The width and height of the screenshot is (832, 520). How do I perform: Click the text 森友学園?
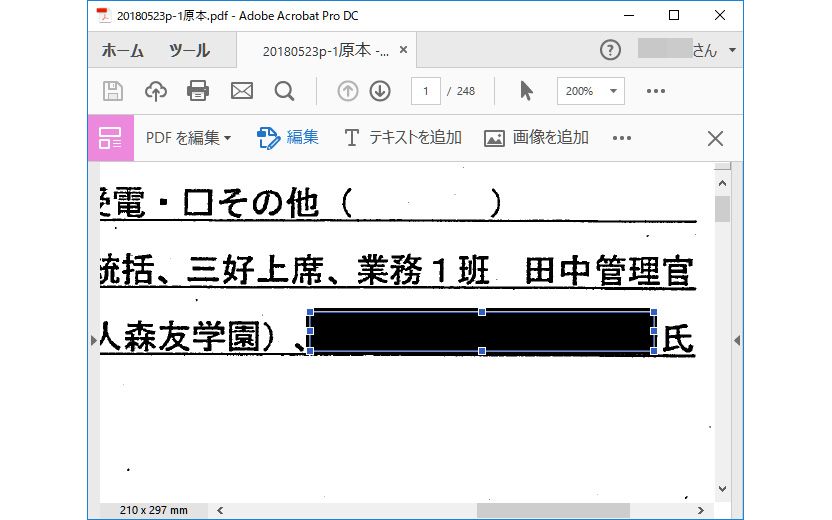tap(192, 336)
